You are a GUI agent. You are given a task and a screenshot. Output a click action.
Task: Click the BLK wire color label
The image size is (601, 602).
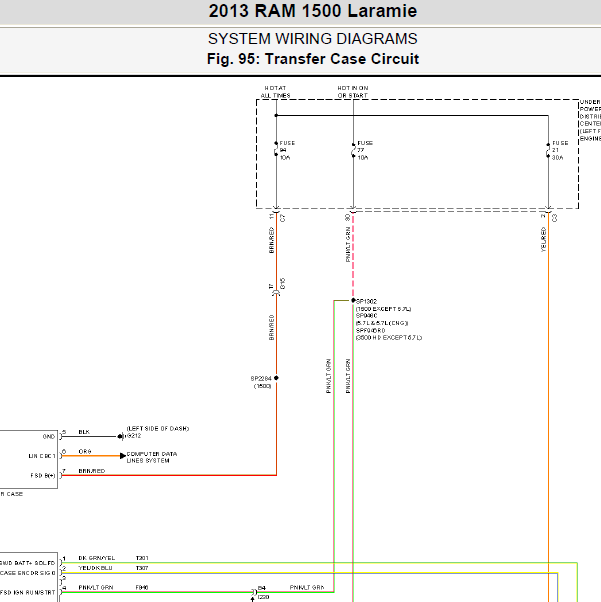click(84, 432)
